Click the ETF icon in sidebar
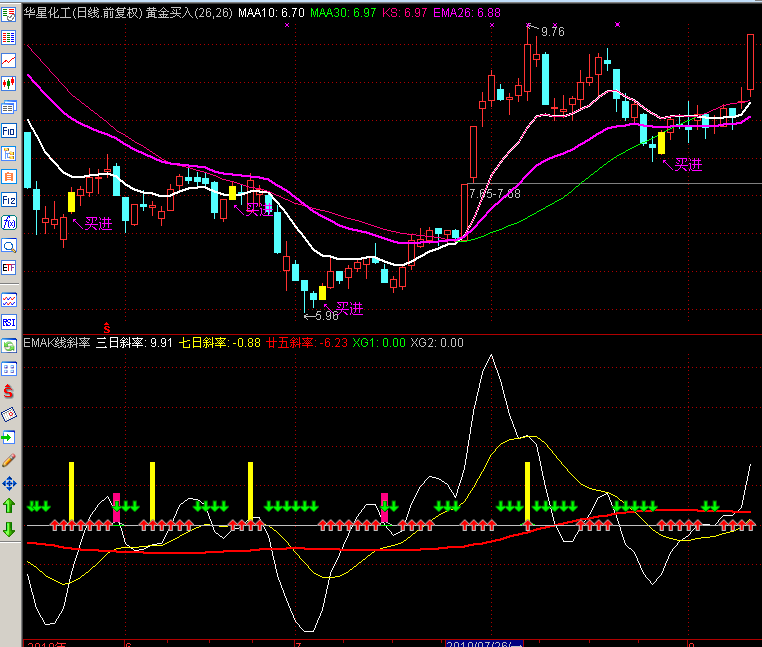762x647 pixels. coord(9,268)
